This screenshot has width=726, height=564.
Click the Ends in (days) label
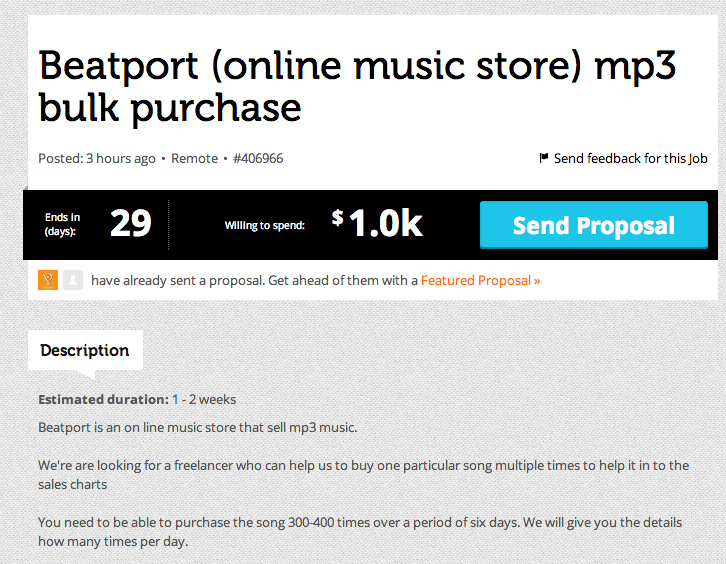point(63,224)
